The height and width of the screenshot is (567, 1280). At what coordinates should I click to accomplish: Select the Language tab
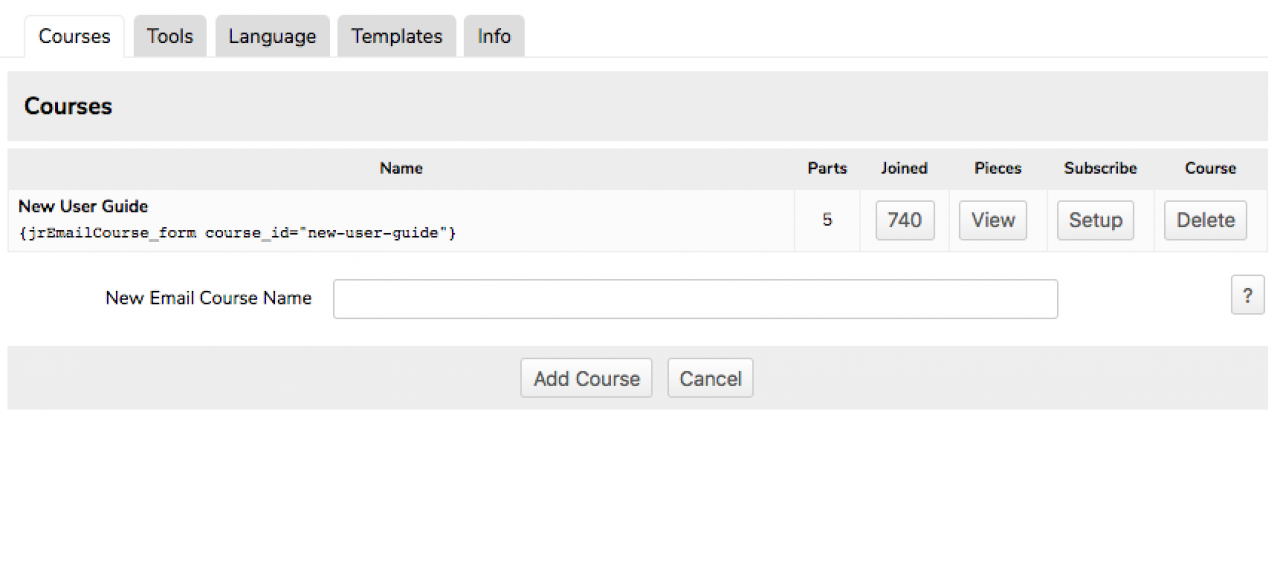point(272,37)
